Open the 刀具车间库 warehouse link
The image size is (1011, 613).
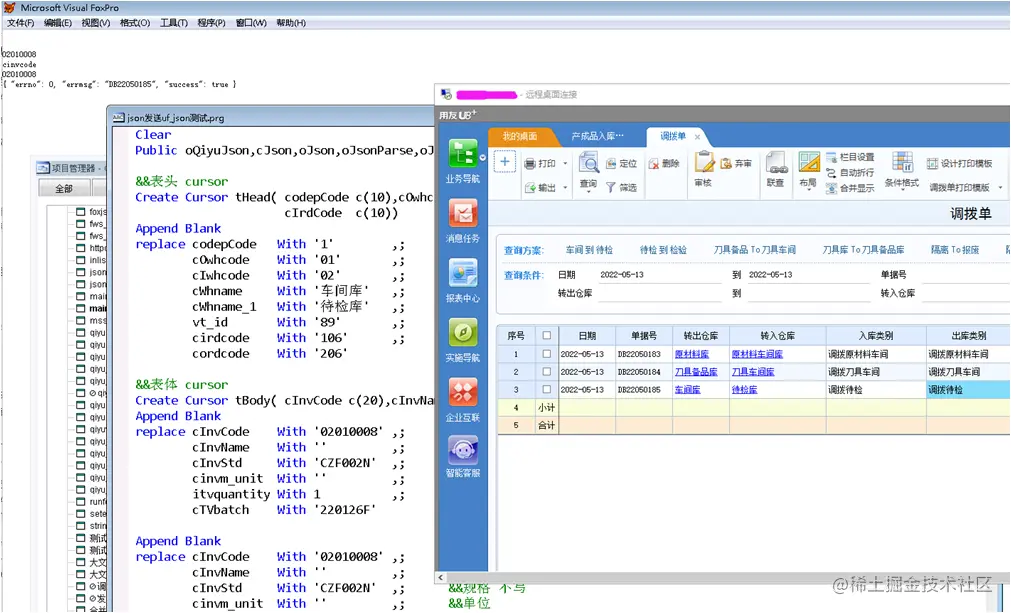(x=753, y=372)
